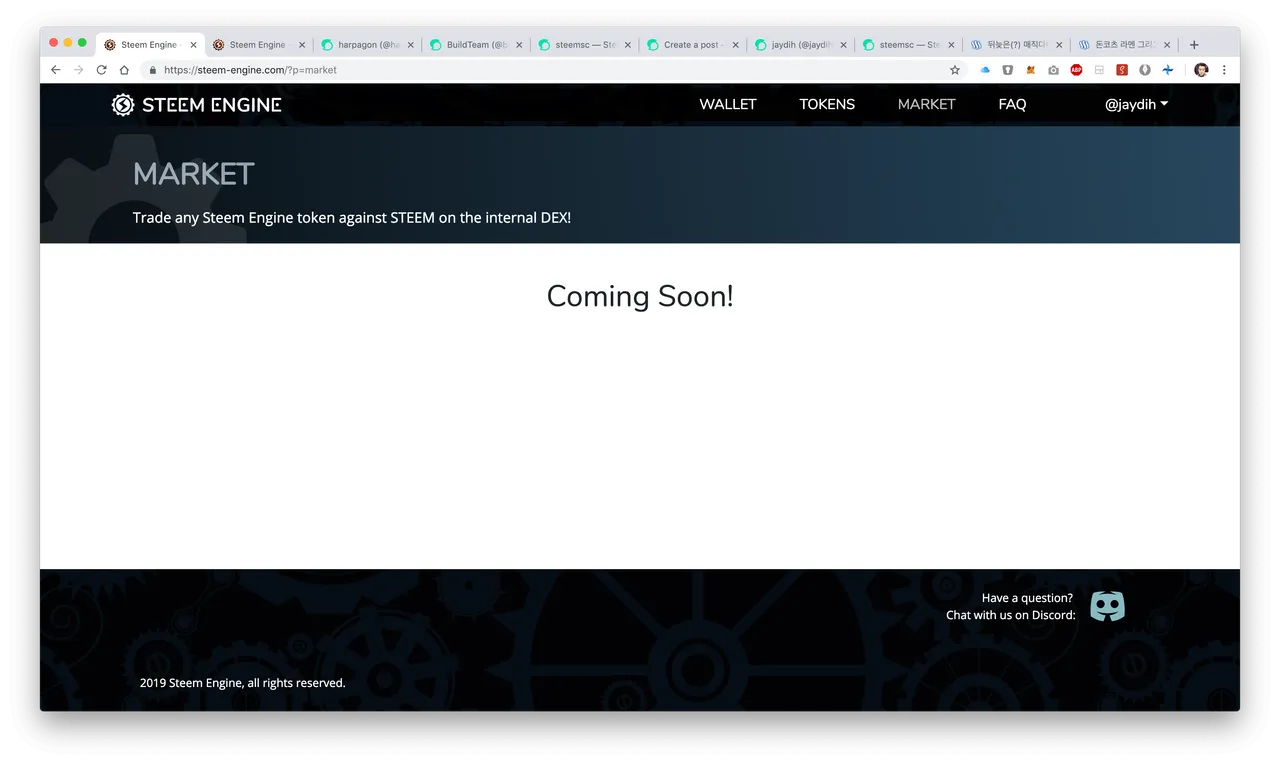Viewport: 1280px width, 764px height.
Task: Open the Discord chat icon in footer
Action: pyautogui.click(x=1107, y=606)
